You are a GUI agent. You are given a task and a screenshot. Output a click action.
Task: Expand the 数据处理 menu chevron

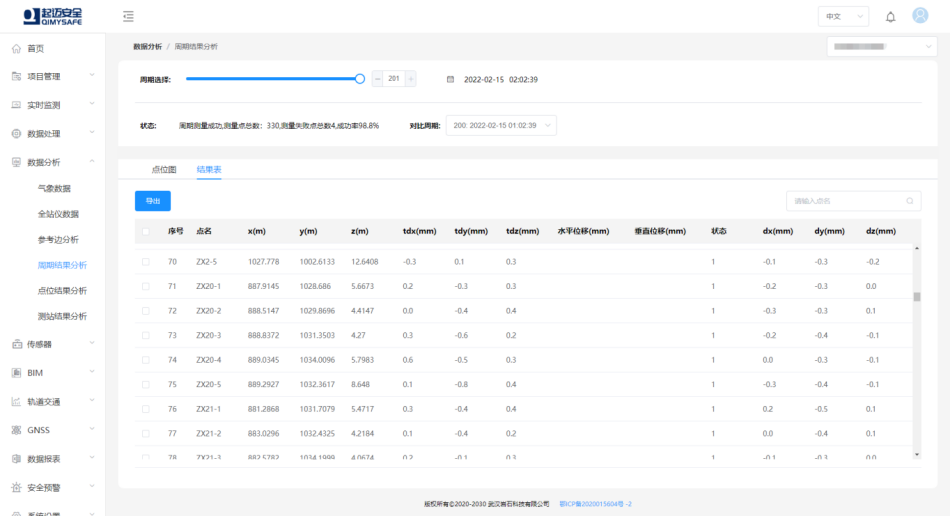(x=92, y=132)
